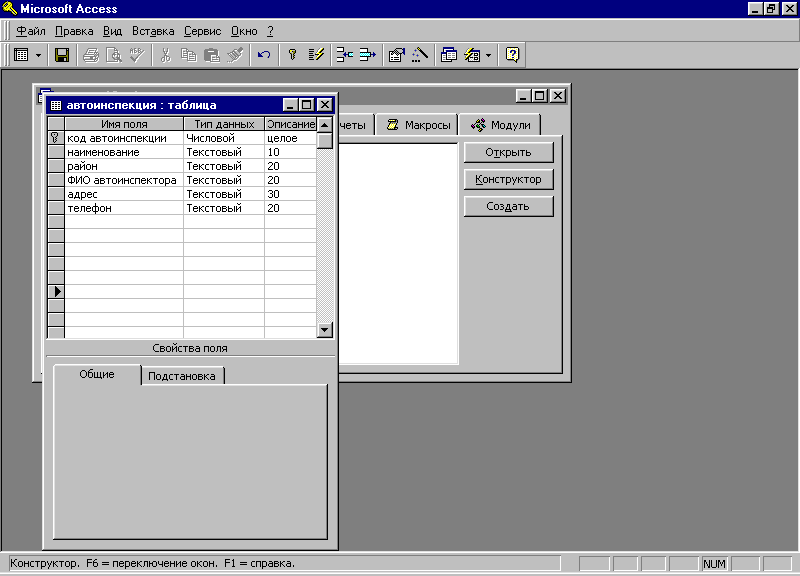Viewport: 800px width, 576px height.
Task: Click the Paste clipboard icon
Action: pyautogui.click(x=211, y=55)
